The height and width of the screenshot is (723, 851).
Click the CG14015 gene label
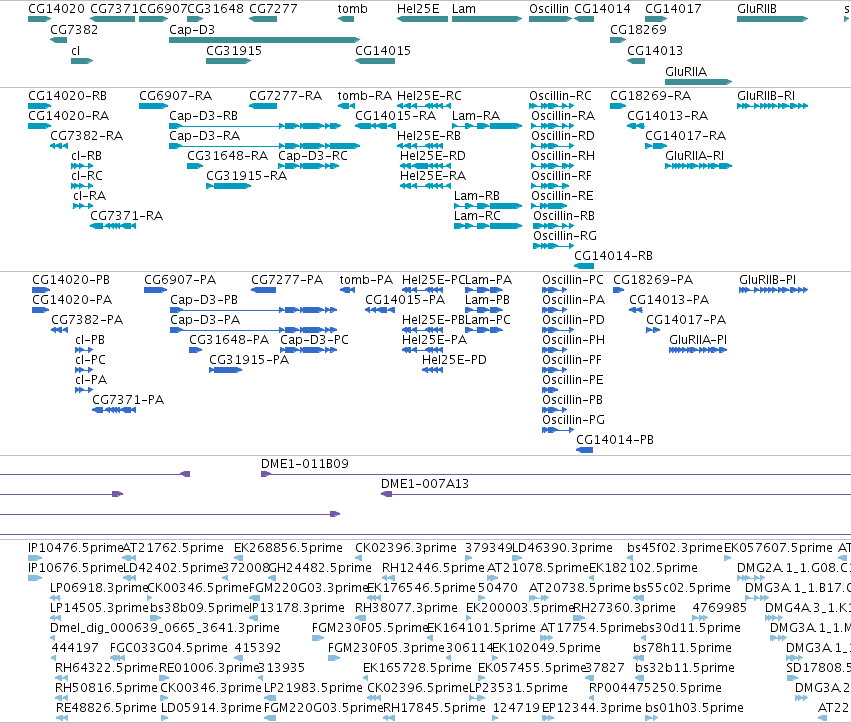(383, 50)
